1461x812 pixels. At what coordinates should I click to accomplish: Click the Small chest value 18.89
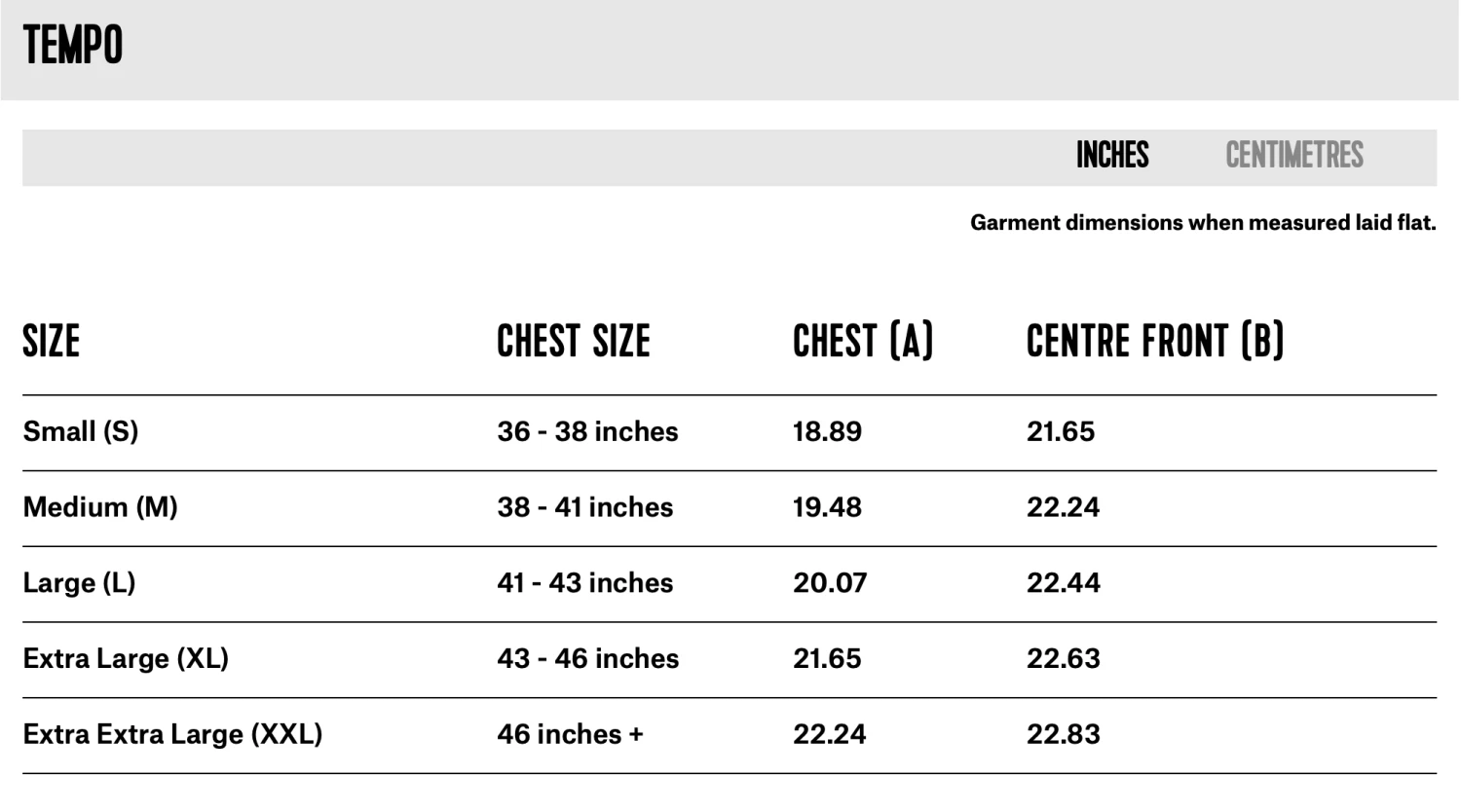click(x=827, y=431)
